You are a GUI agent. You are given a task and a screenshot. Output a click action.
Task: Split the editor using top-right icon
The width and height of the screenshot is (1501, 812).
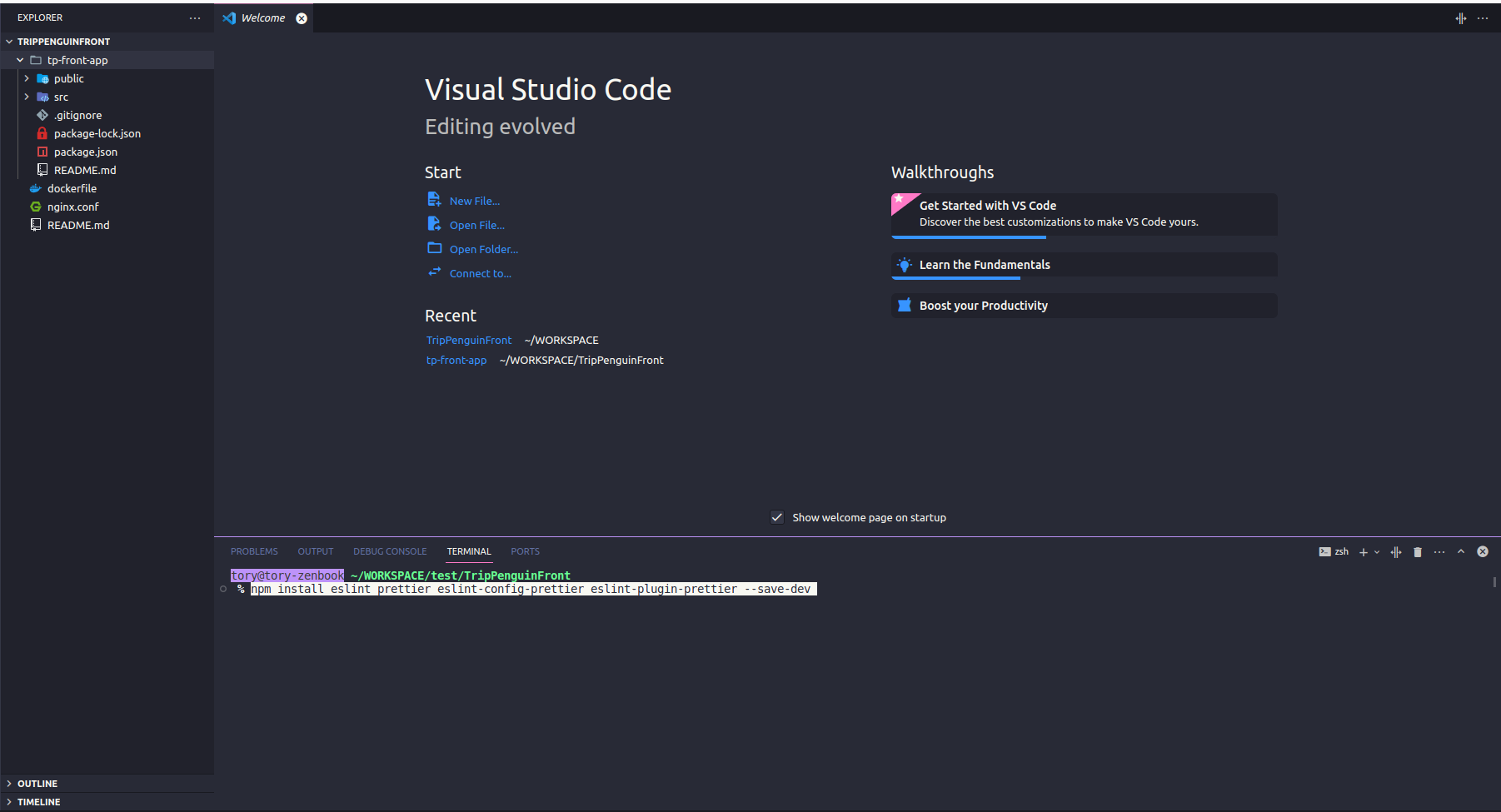coord(1460,17)
